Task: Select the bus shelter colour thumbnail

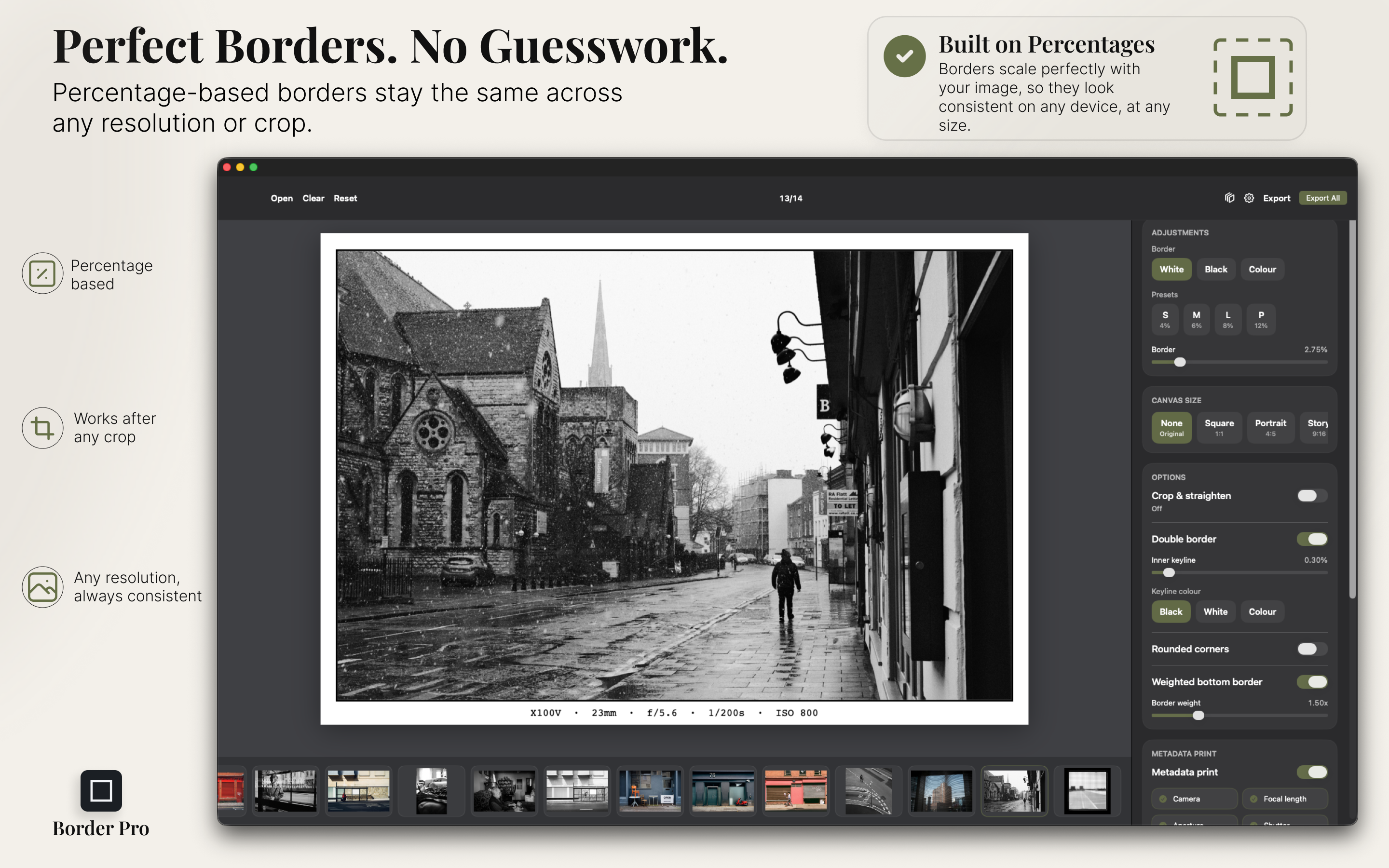Action: tap(358, 790)
